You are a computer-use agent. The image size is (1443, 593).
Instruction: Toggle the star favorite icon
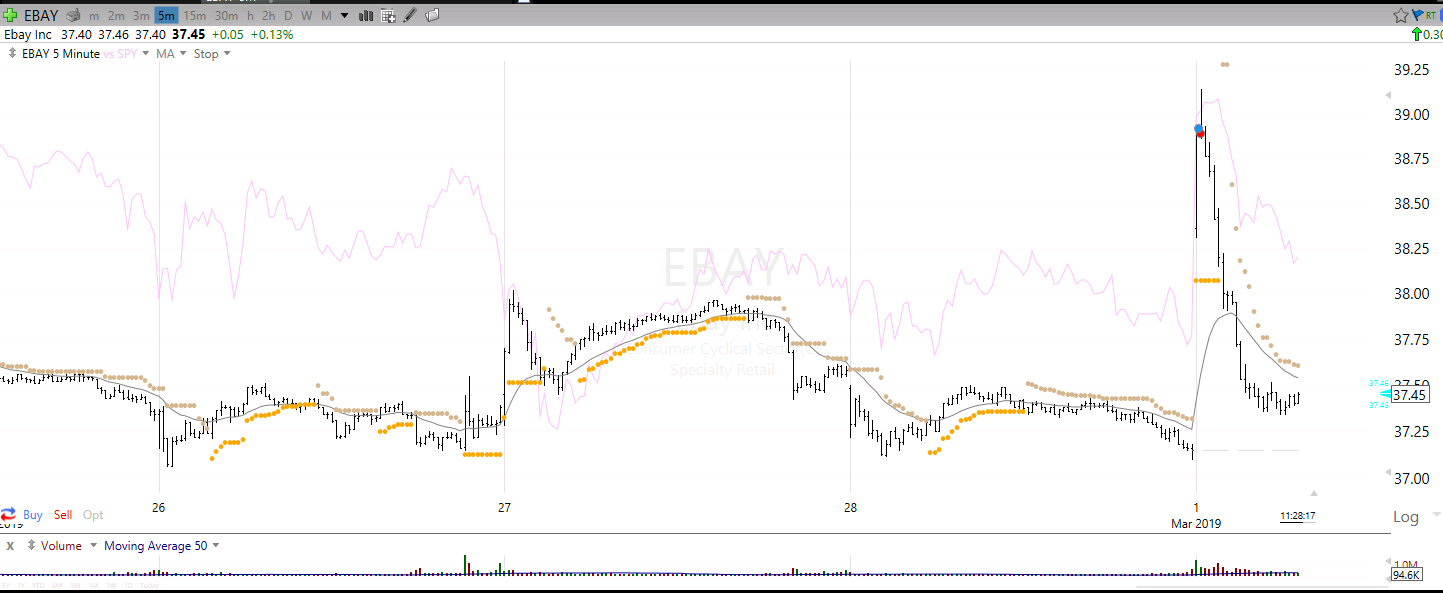(1401, 15)
